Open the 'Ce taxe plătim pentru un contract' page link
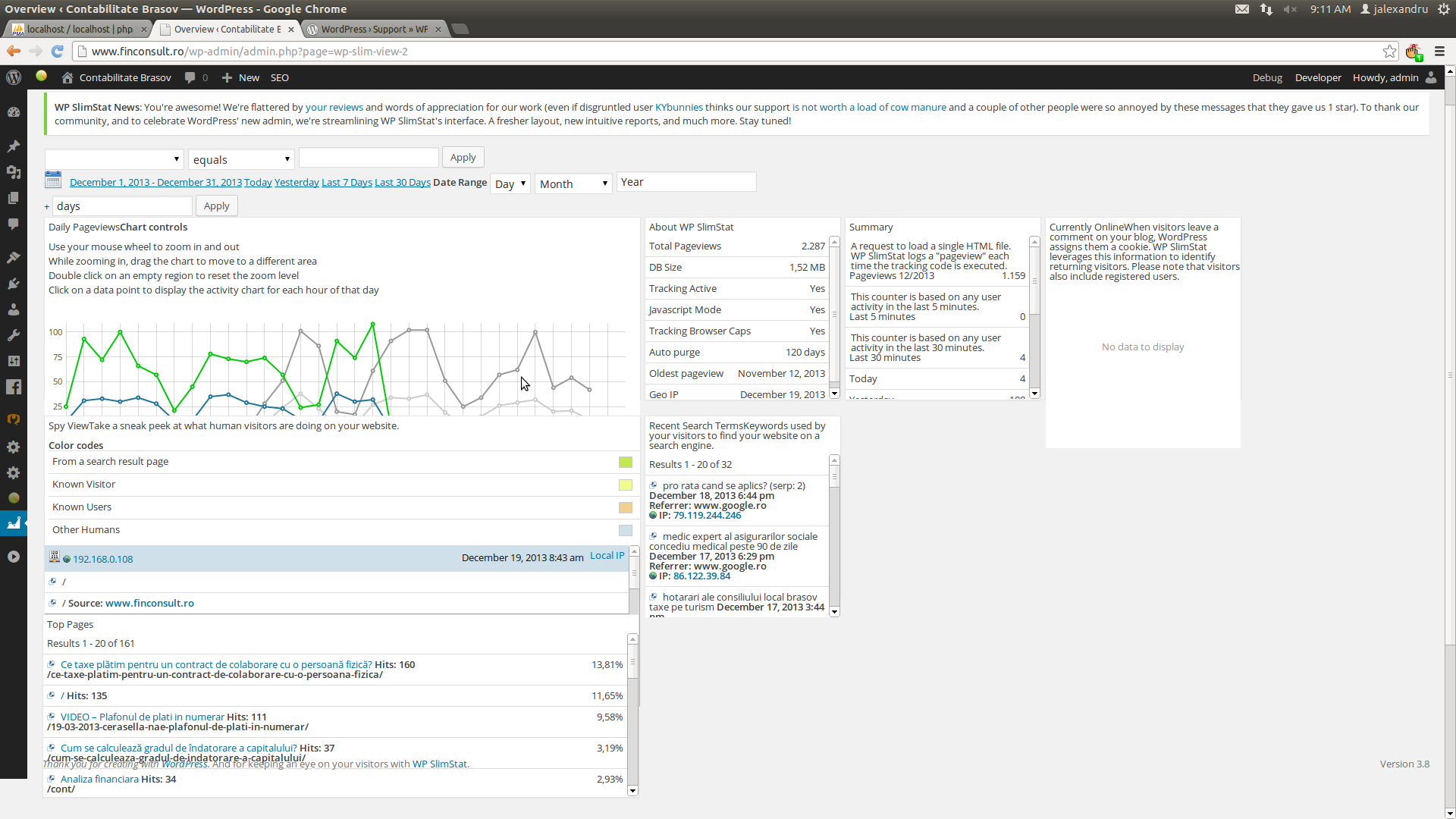Screen dimensions: 1456x819 coord(216,664)
